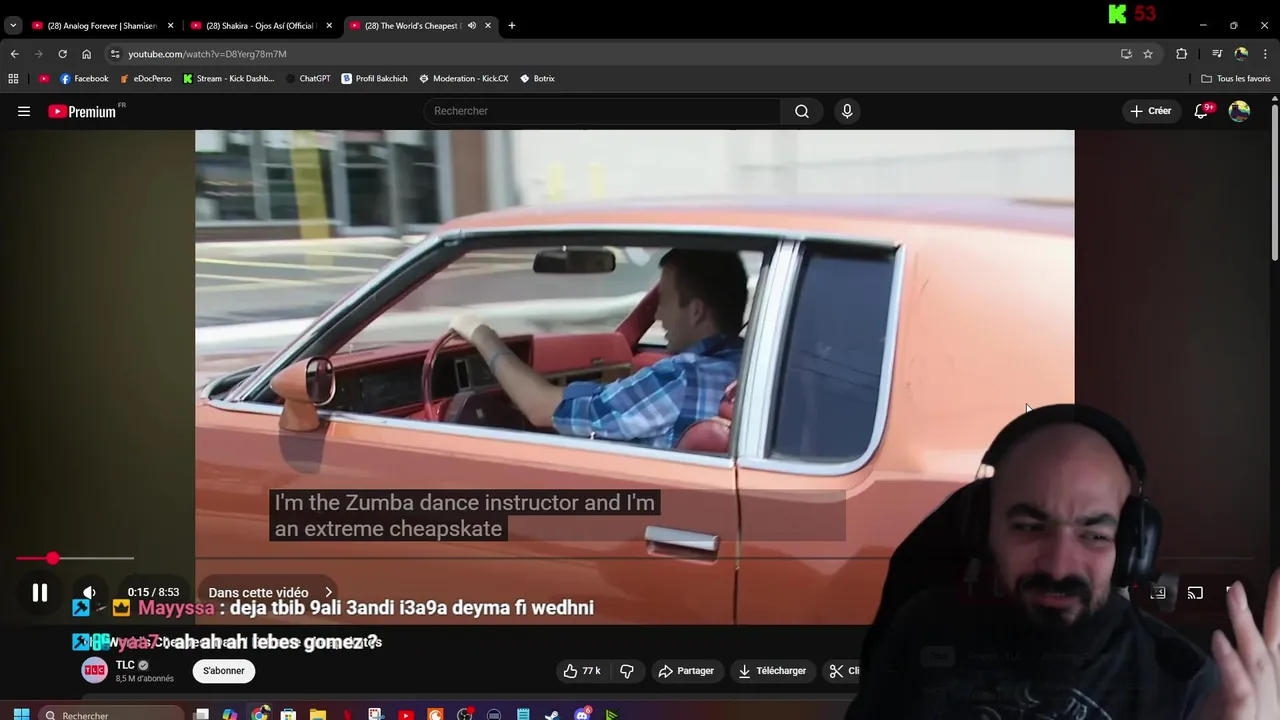Screen dimensions: 1280x720
Task: Open Moderation - Kick.CX bookmark
Action: point(464,78)
